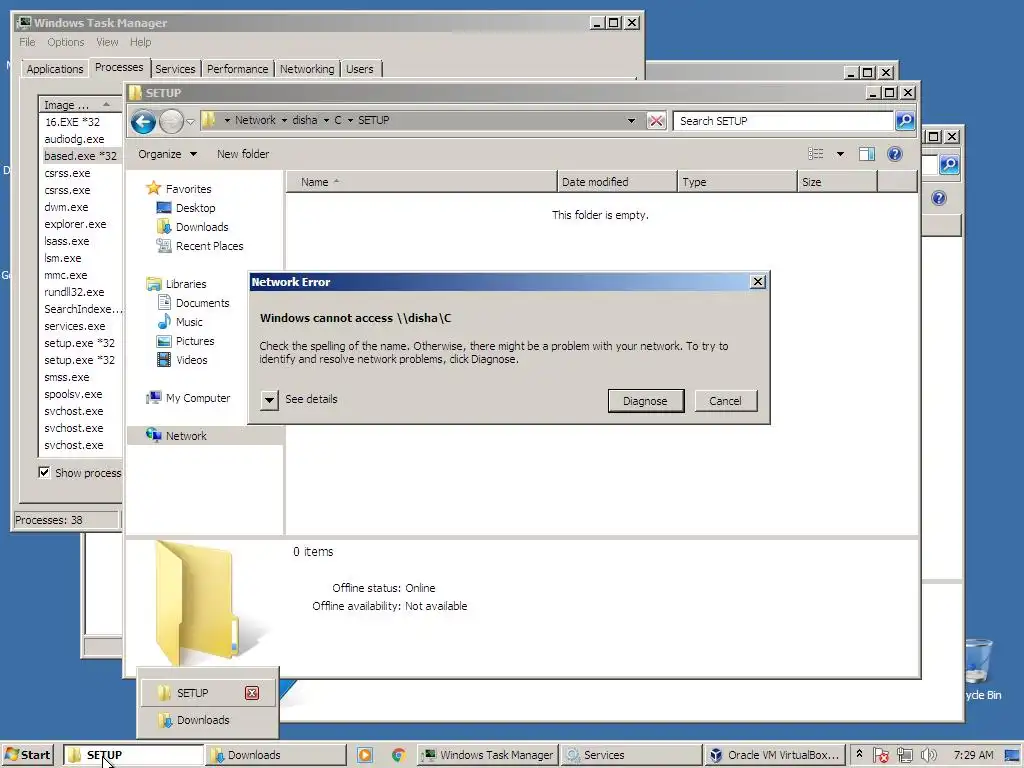Open the Music library
Viewport: 1024px width, 768px height.
point(189,322)
